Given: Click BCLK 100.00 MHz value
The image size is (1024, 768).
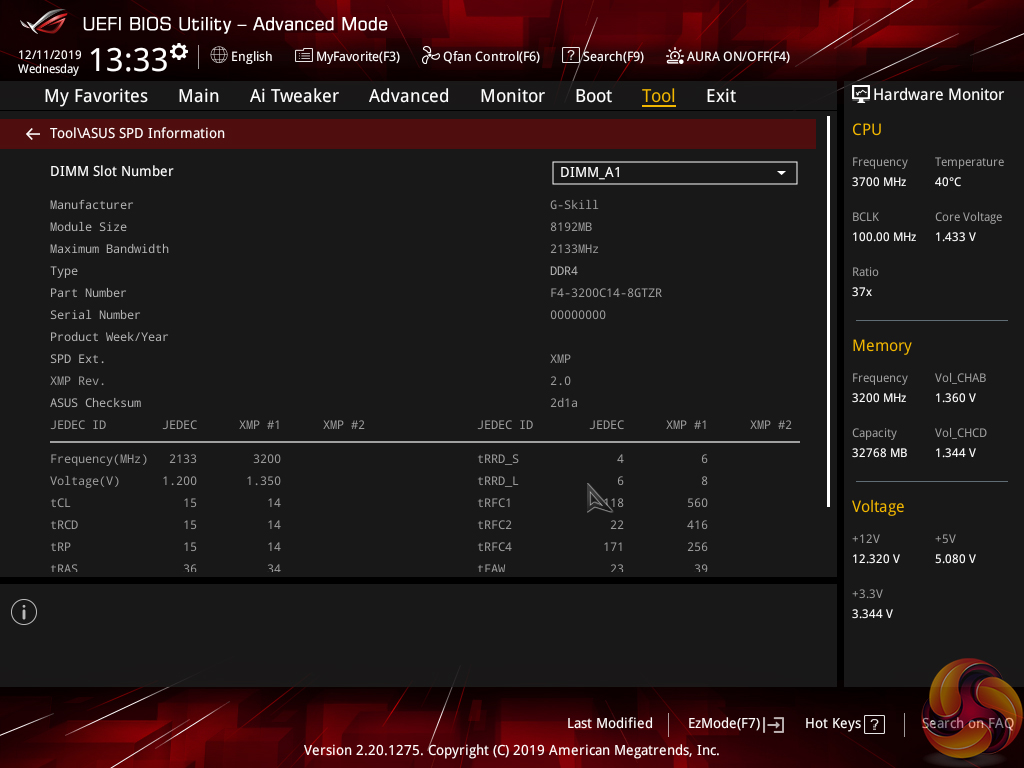Looking at the screenshot, I should click(884, 237).
